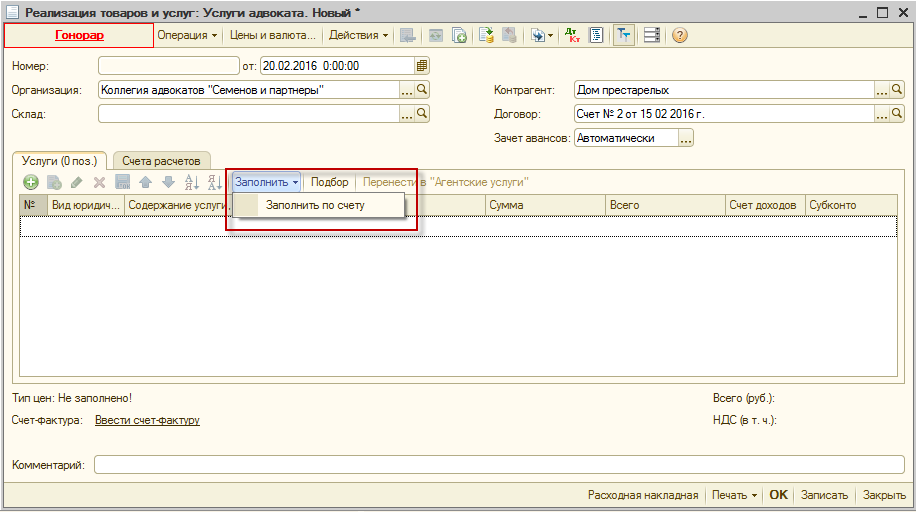The image size is (916, 512).
Task: Click into the Комментарий text field
Action: [x=498, y=465]
